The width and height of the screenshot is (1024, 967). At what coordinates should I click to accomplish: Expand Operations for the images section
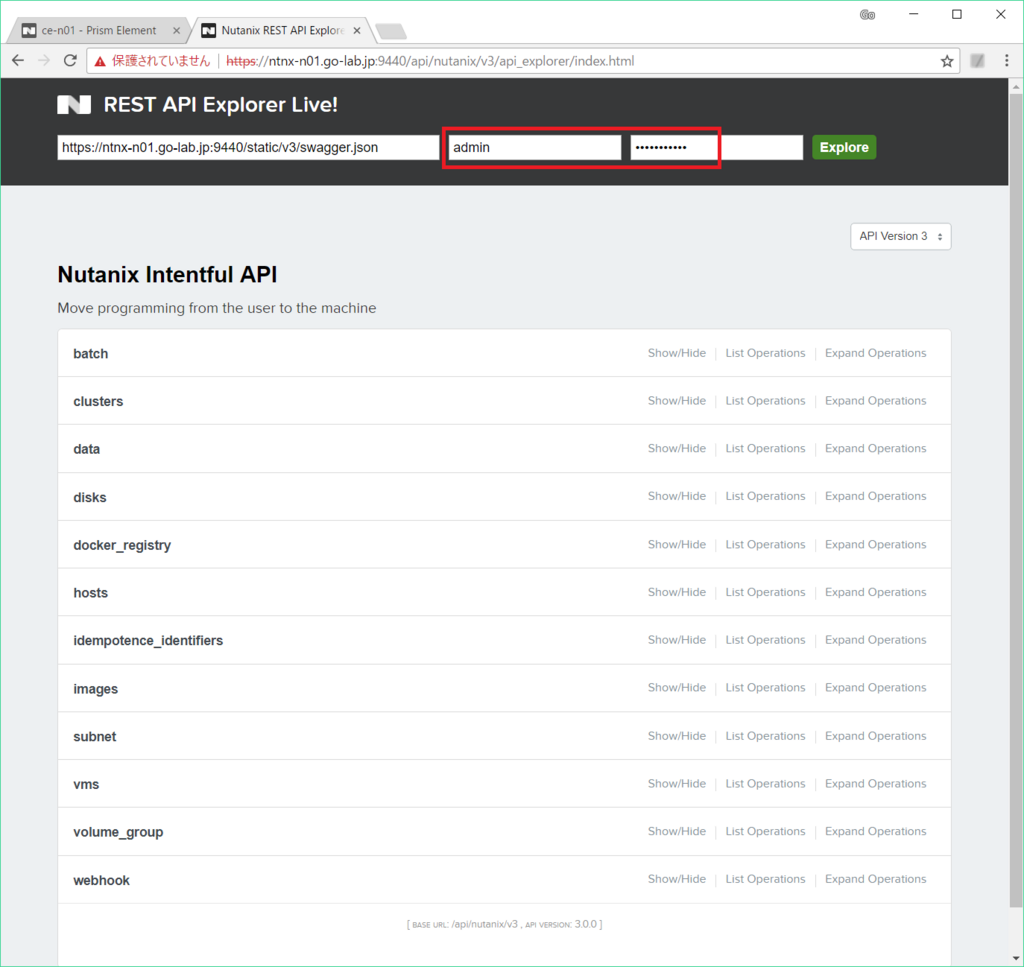pos(875,688)
